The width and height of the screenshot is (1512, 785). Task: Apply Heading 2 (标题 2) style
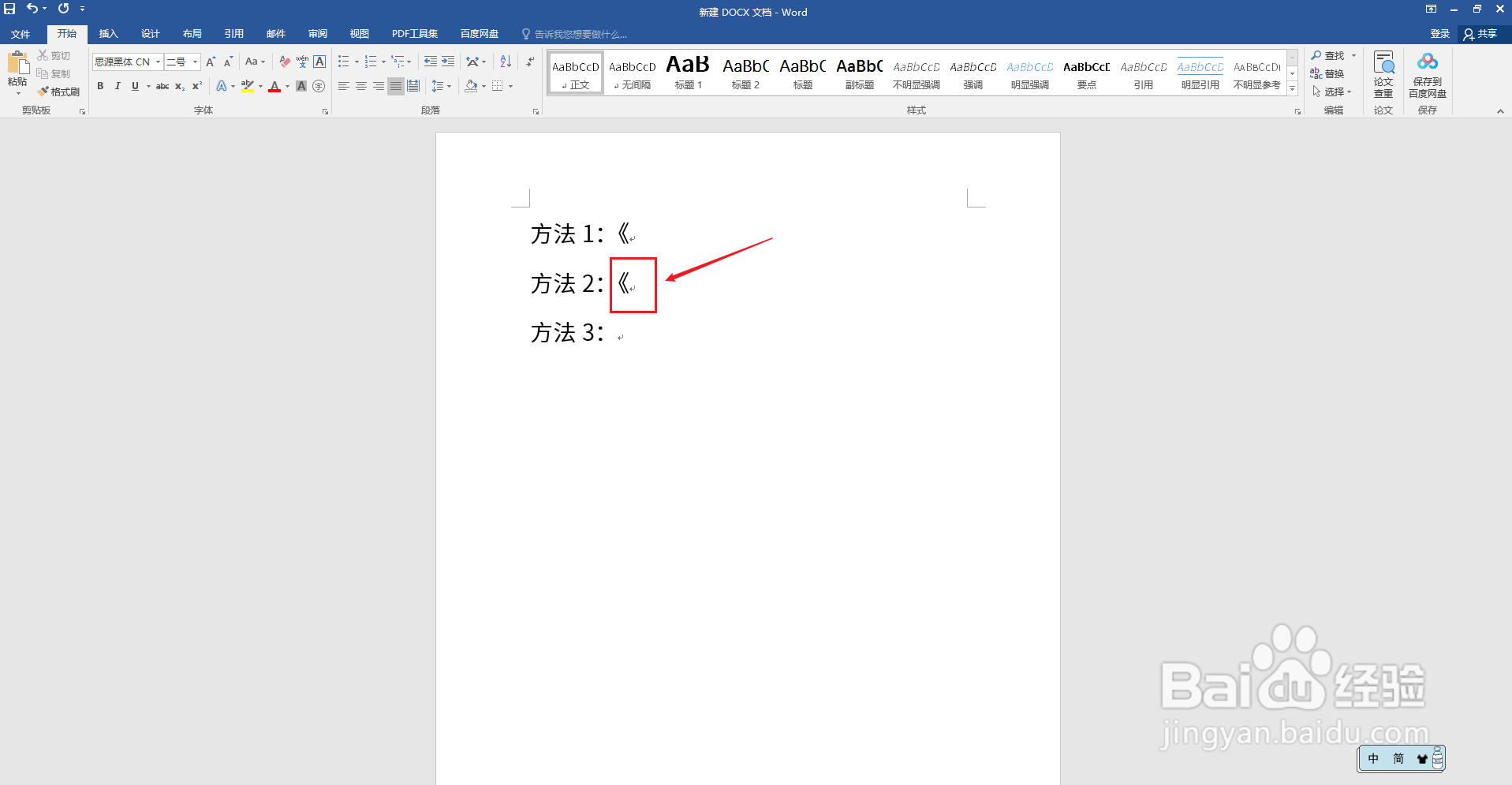pyautogui.click(x=745, y=73)
